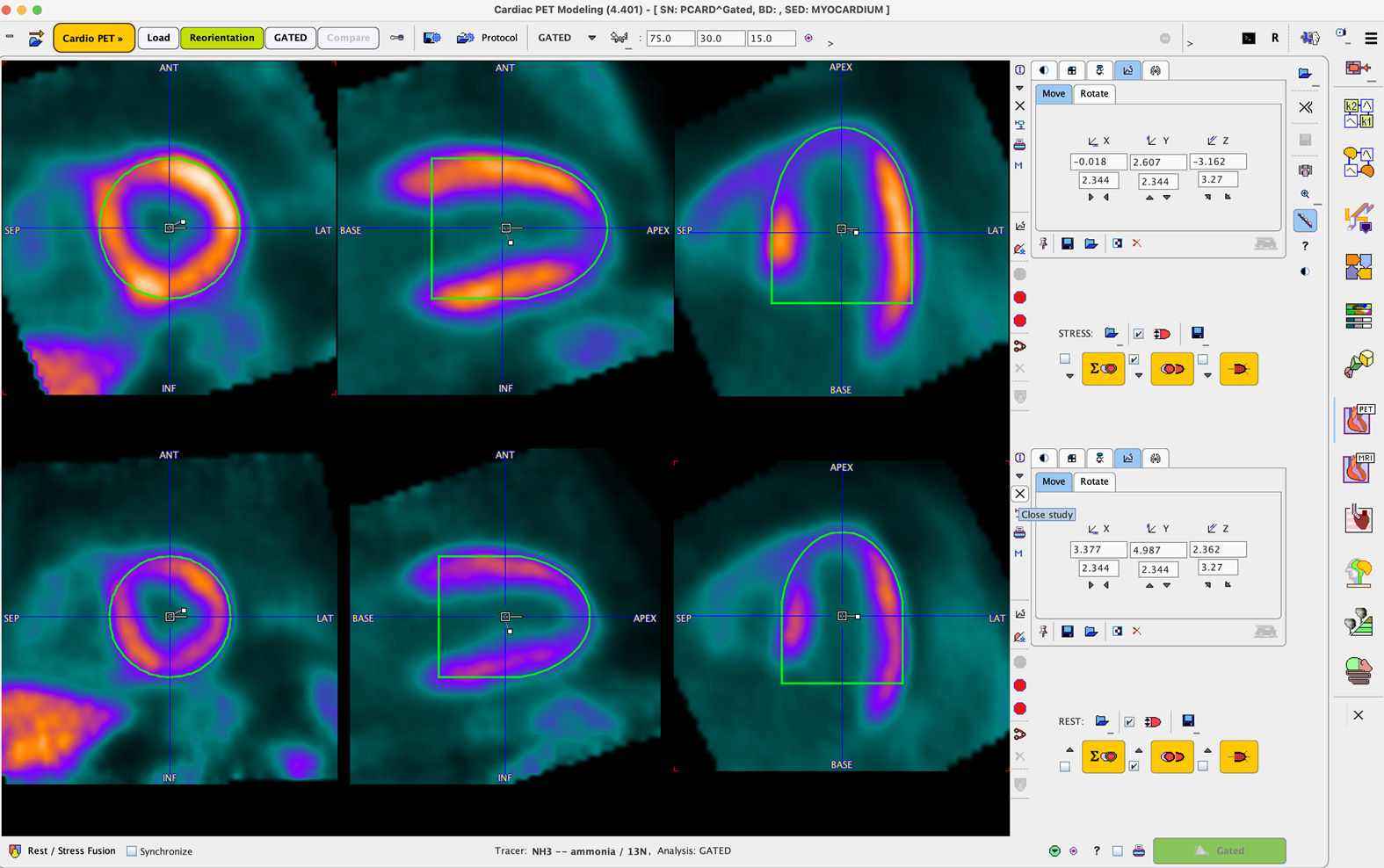Click the save configuration disk-gear icon
1384x868 pixels.
pyautogui.click(x=432, y=38)
